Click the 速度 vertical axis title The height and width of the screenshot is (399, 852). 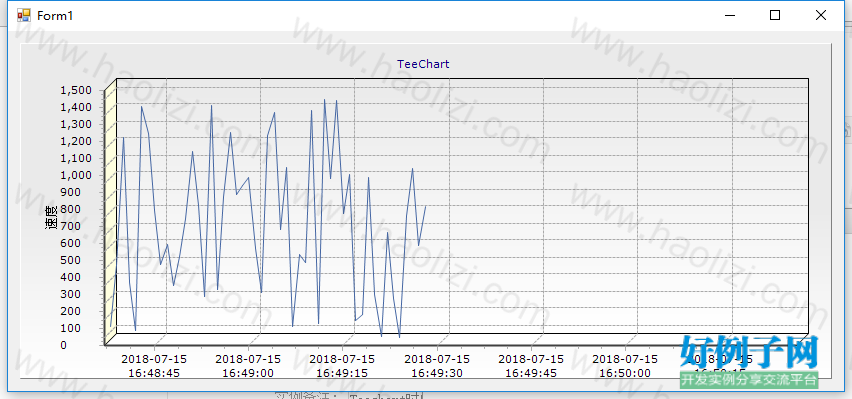[51, 217]
